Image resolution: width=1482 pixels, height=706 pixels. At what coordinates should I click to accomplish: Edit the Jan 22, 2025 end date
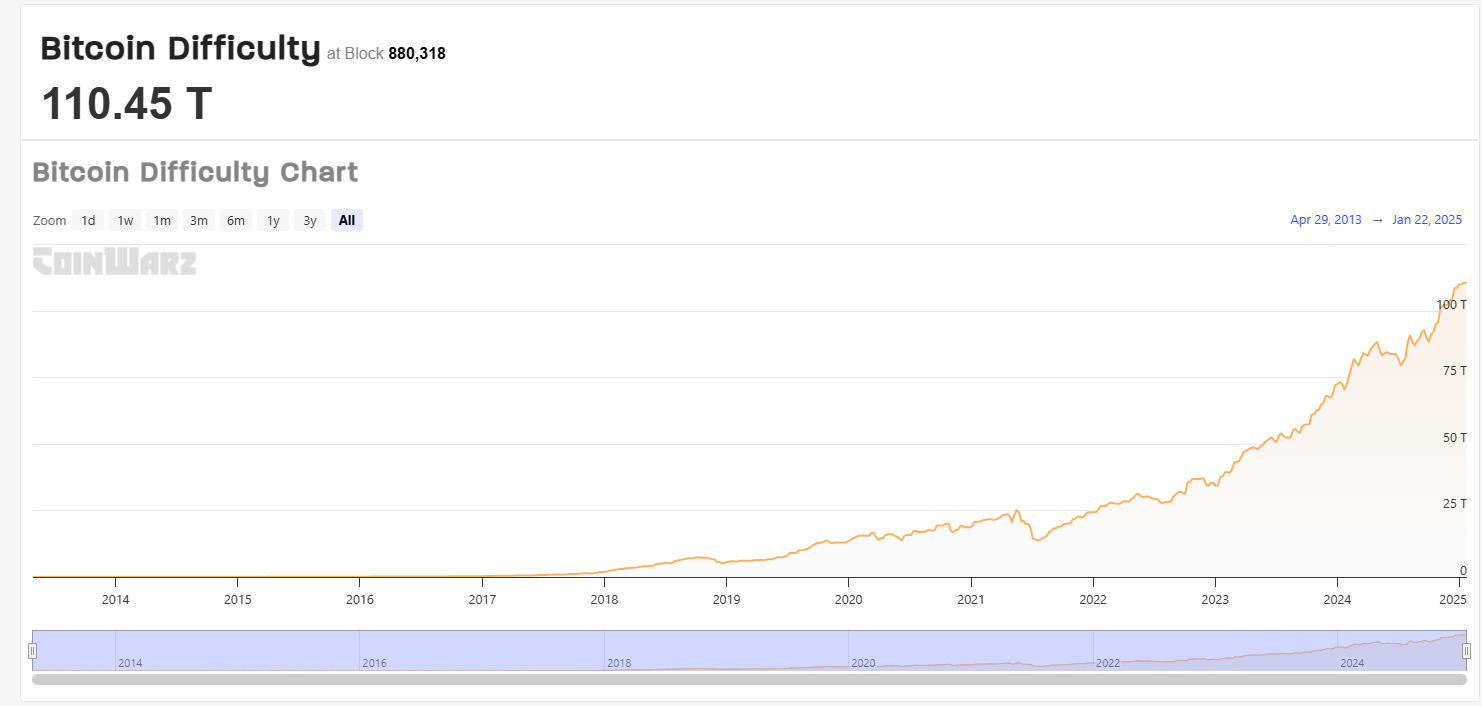tap(1427, 220)
